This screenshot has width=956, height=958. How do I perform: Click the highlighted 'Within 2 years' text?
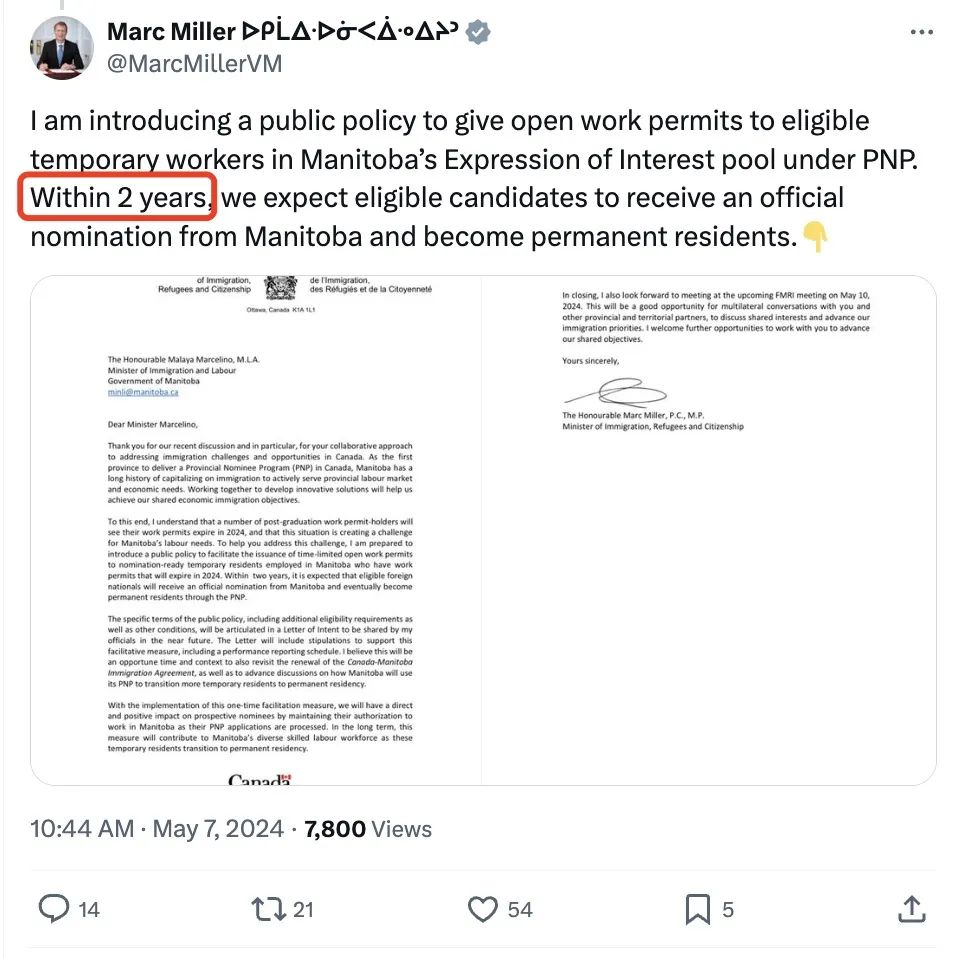[x=118, y=197]
